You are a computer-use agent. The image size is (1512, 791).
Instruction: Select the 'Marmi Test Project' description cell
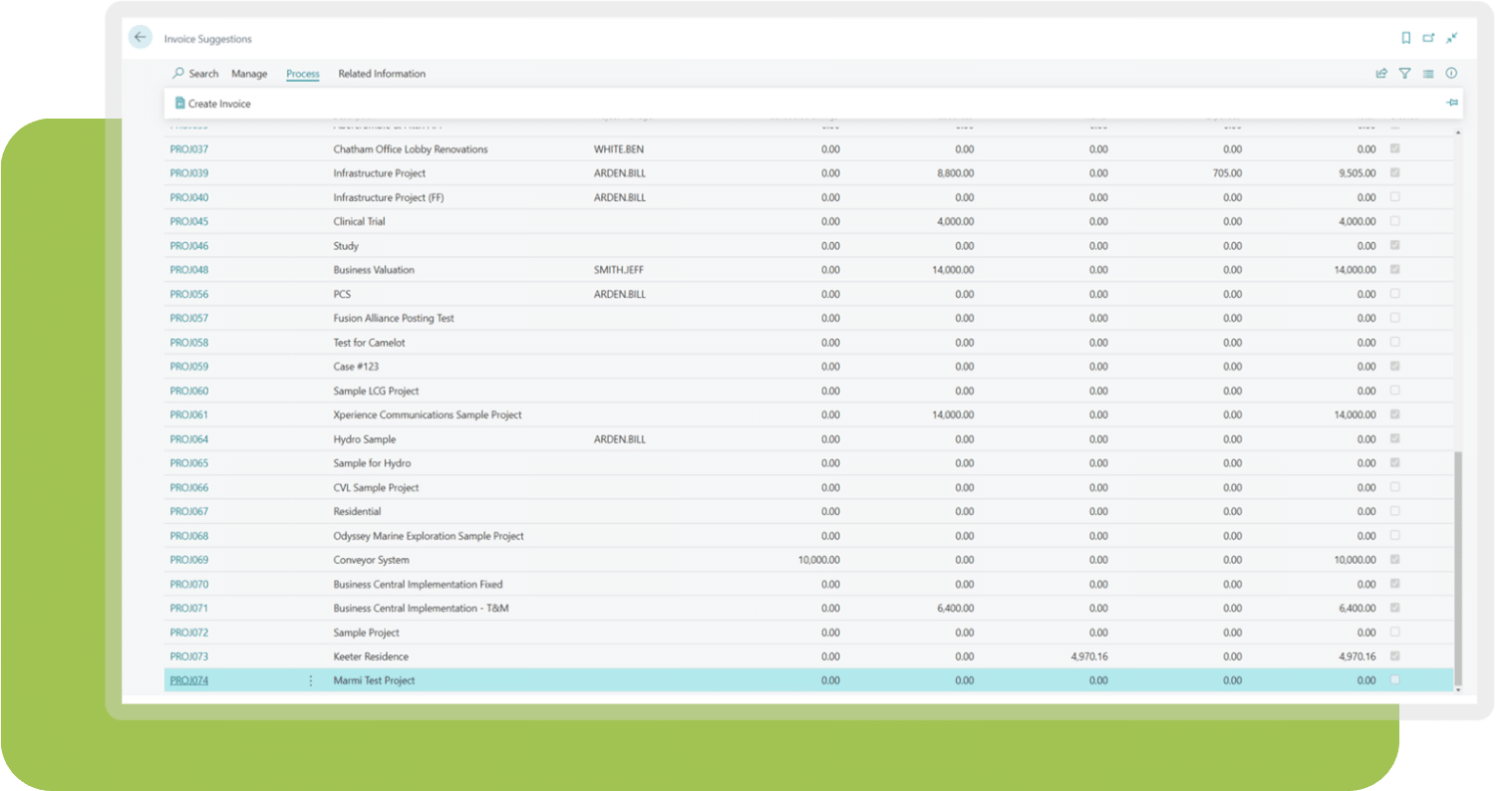click(x=374, y=680)
